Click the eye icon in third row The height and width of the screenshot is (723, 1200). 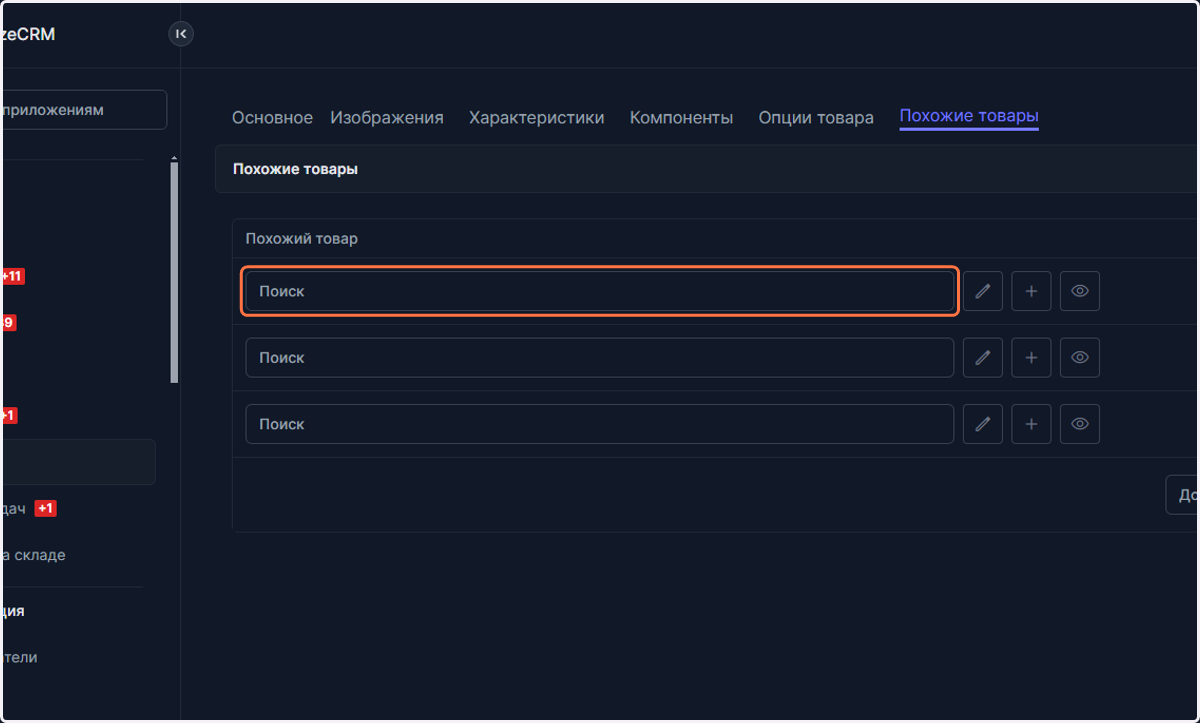point(1080,424)
